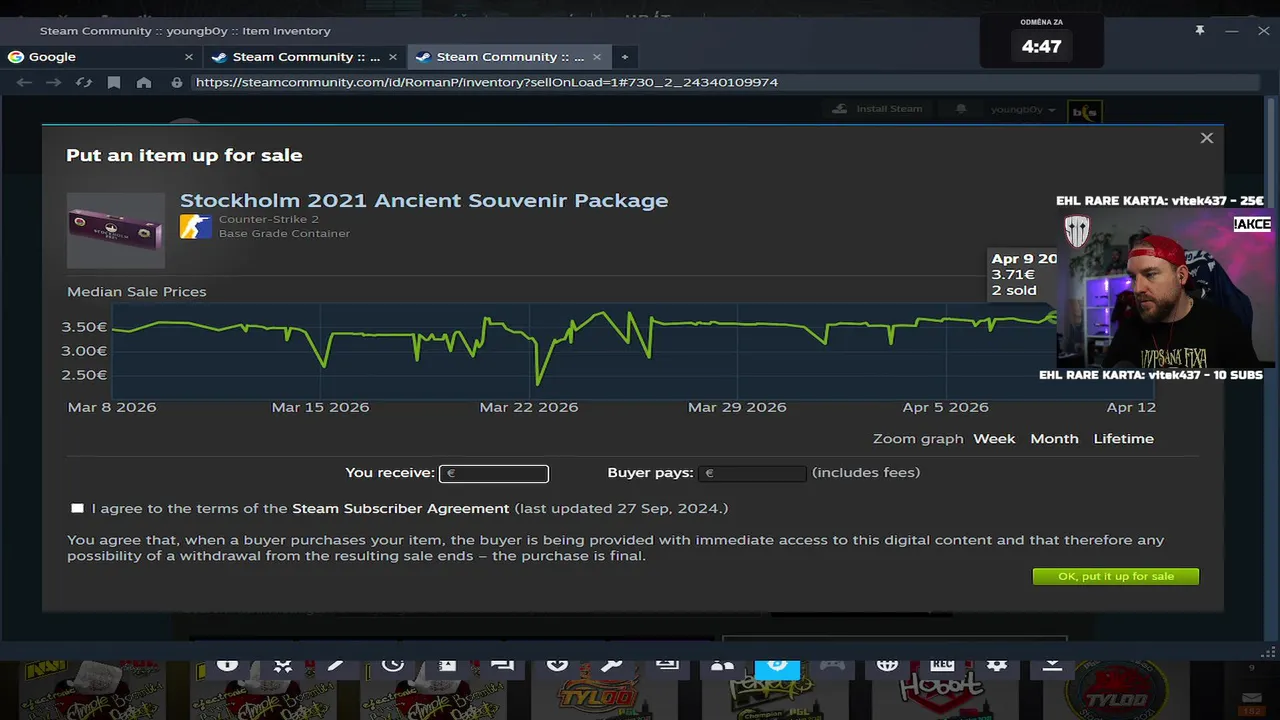1280x720 pixels.
Task: Tick the Steam Subscriber Agreement checkbox
Action: point(77,508)
